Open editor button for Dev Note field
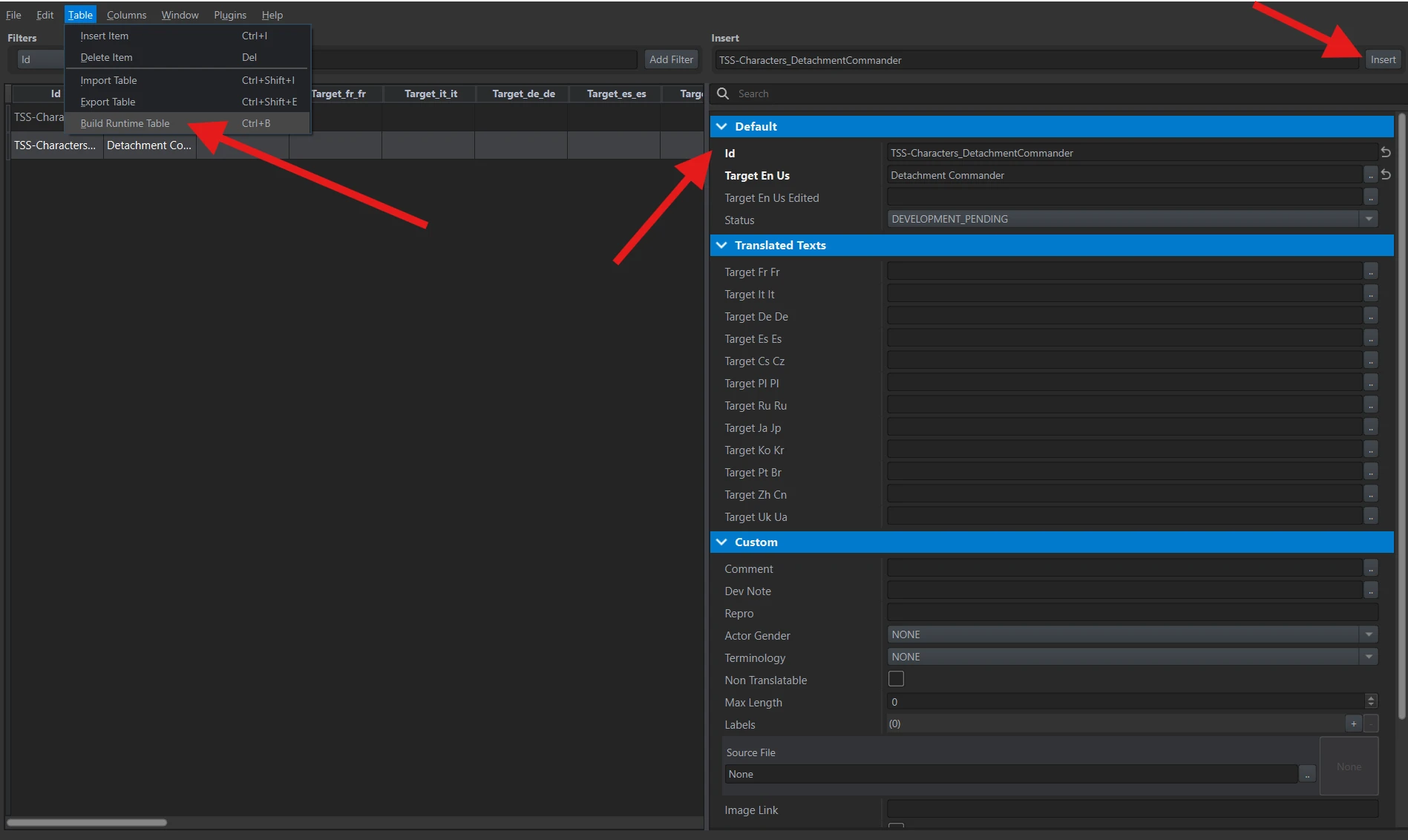Image resolution: width=1408 pixels, height=840 pixels. 1371,591
